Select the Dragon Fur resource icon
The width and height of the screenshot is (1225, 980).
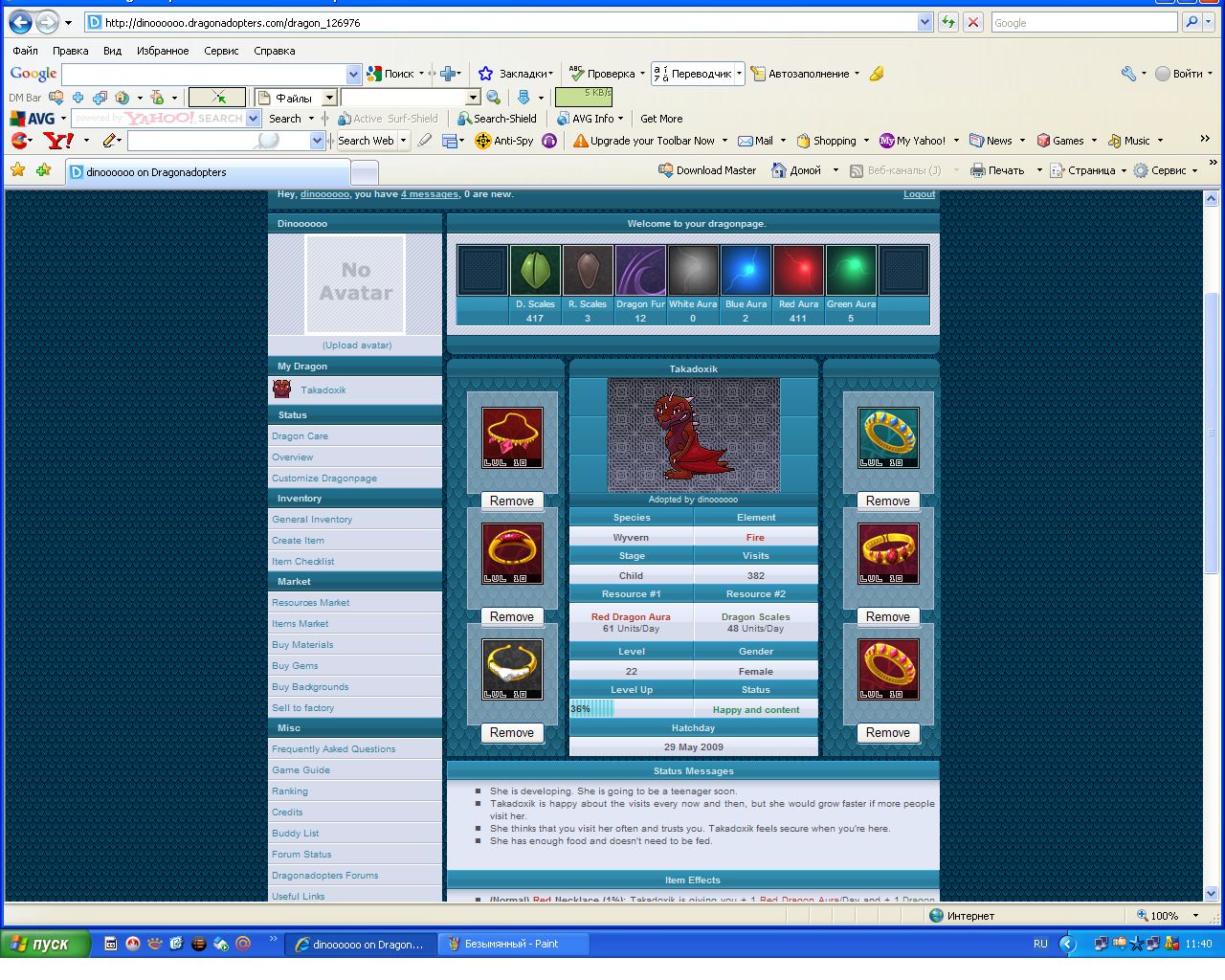640,271
